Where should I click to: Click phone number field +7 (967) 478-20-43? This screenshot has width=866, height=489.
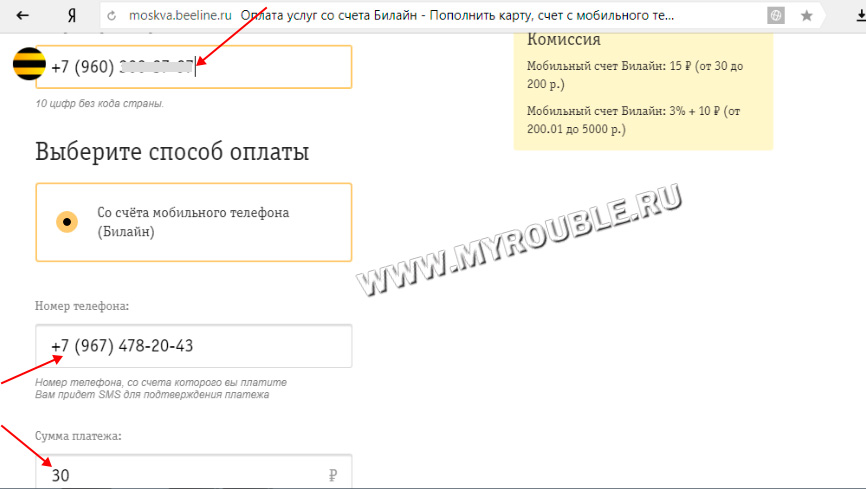[193, 346]
